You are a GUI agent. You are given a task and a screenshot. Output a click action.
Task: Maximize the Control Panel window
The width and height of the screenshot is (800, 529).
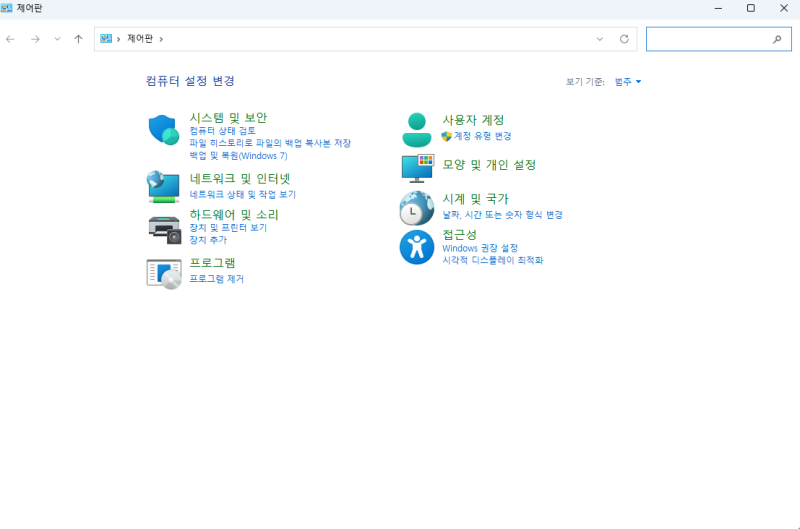[x=751, y=8]
